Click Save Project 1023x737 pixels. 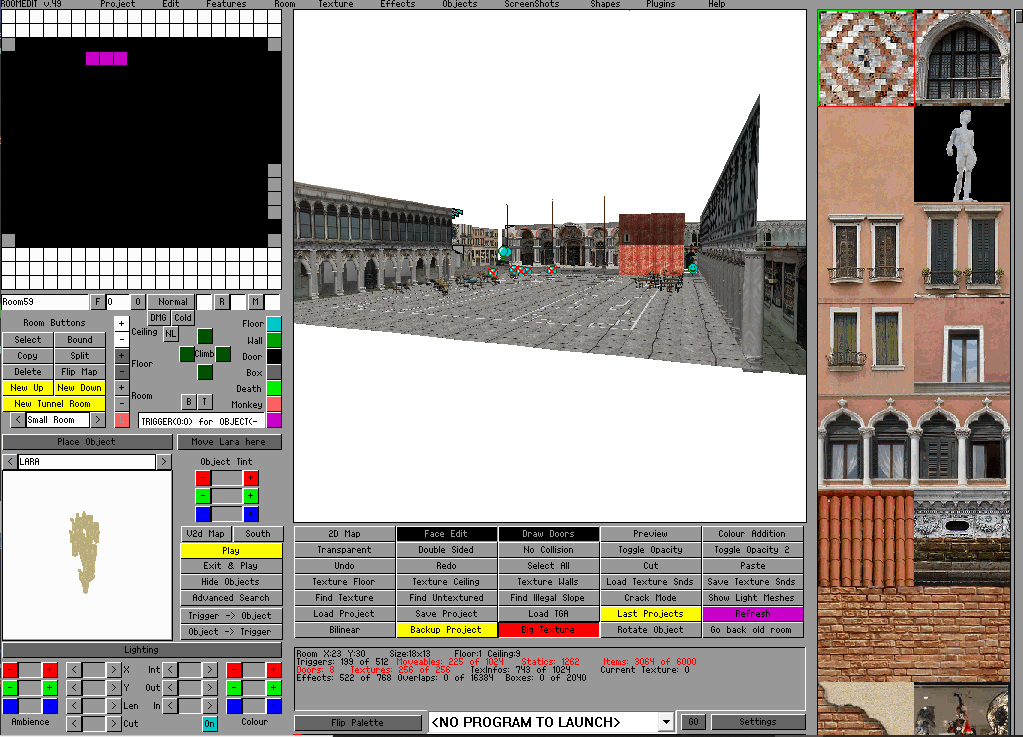point(446,614)
